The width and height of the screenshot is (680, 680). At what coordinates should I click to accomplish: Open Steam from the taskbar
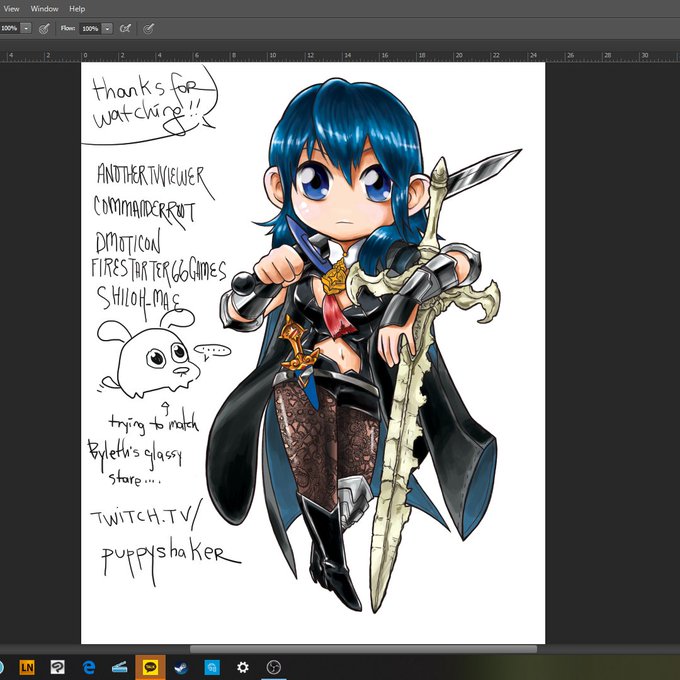pos(181,667)
